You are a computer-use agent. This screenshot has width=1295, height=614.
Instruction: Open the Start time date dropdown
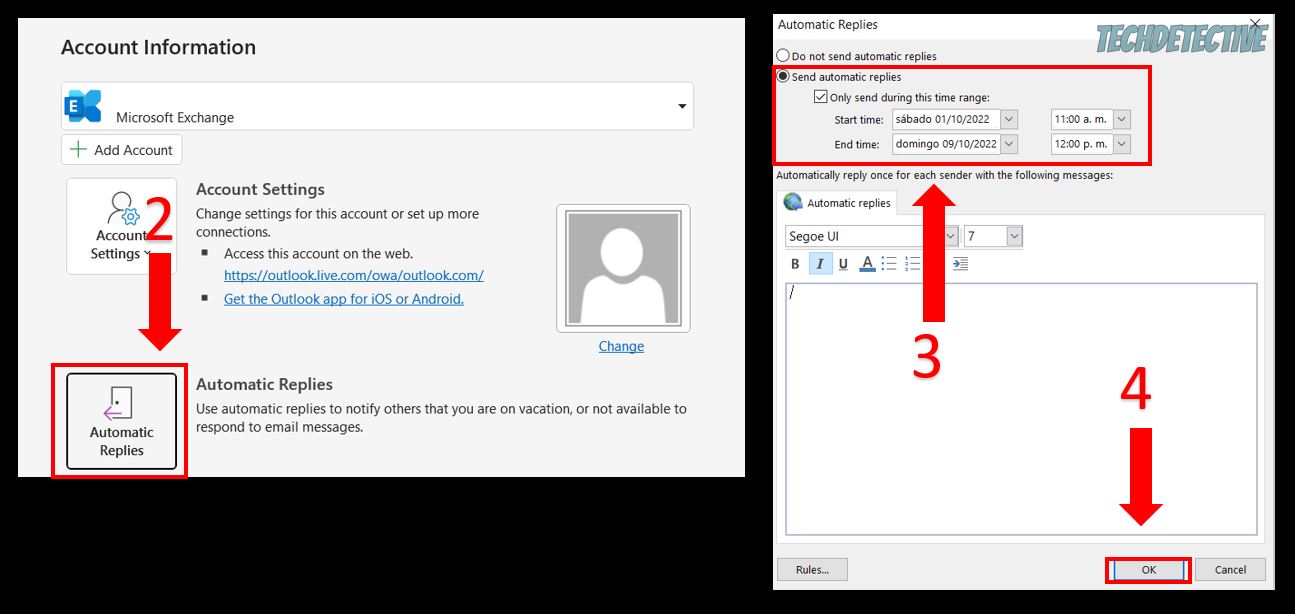click(x=1008, y=119)
